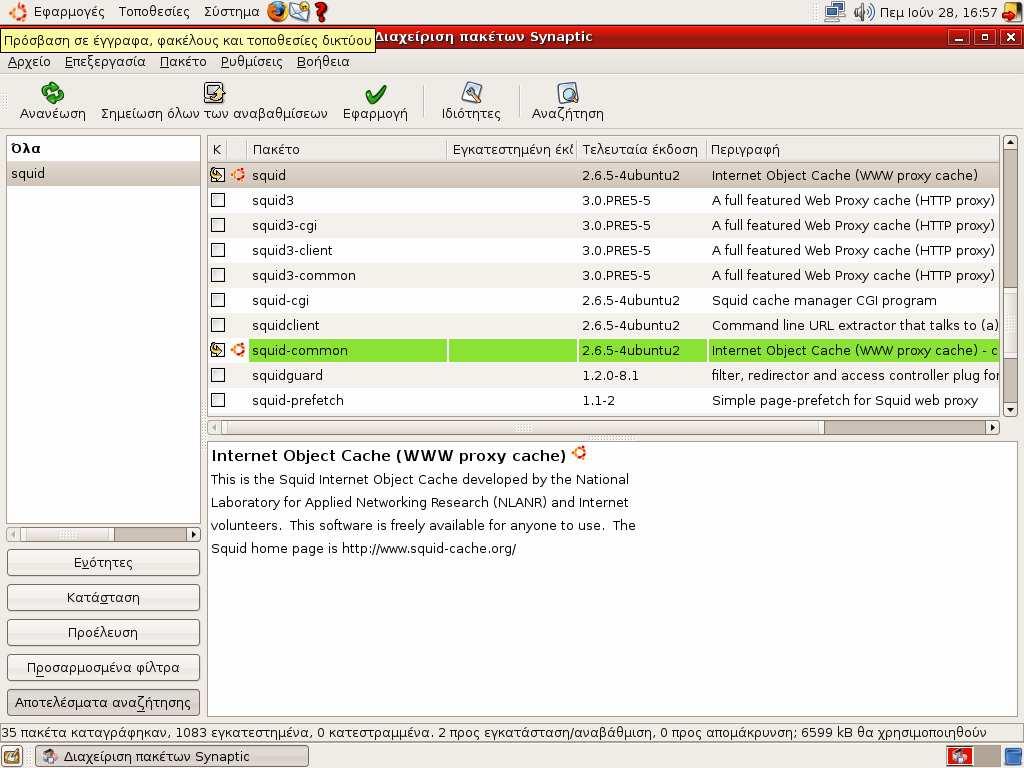Click the 3.0.PRE5-5 version of squid3-cgi
The height and width of the screenshot is (768, 1024).
pyautogui.click(x=616, y=225)
